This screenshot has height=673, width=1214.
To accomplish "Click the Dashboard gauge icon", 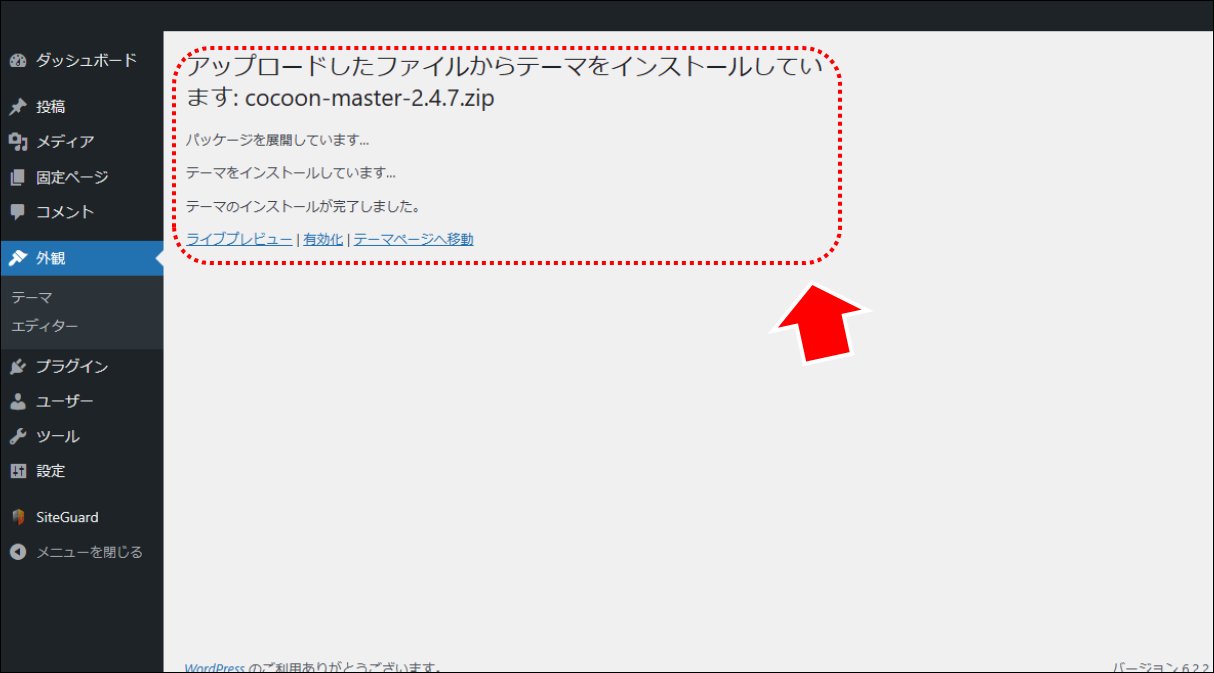I will tap(17, 61).
